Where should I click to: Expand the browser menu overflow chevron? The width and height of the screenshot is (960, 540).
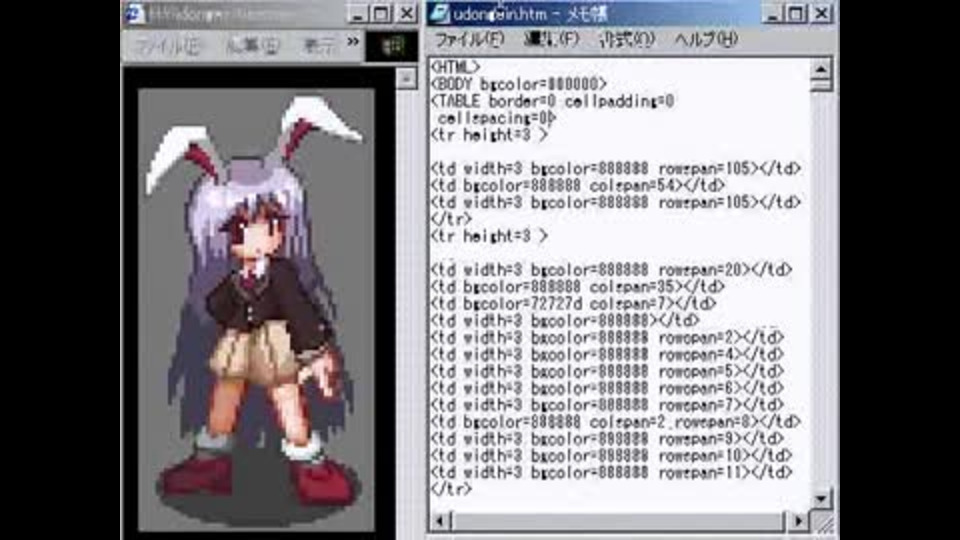coord(353,42)
